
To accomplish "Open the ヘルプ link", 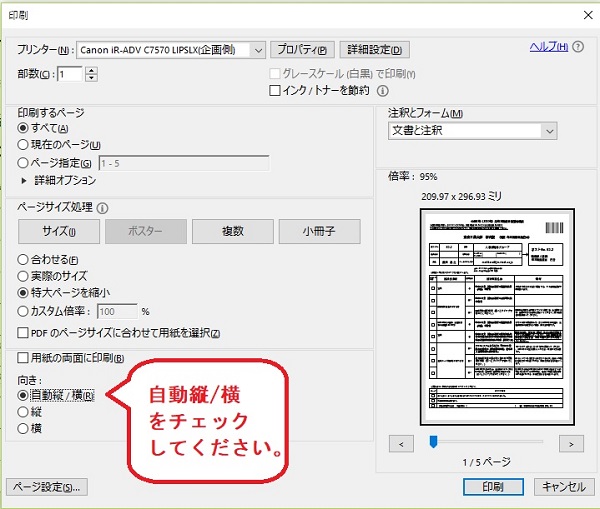I will tap(547, 47).
